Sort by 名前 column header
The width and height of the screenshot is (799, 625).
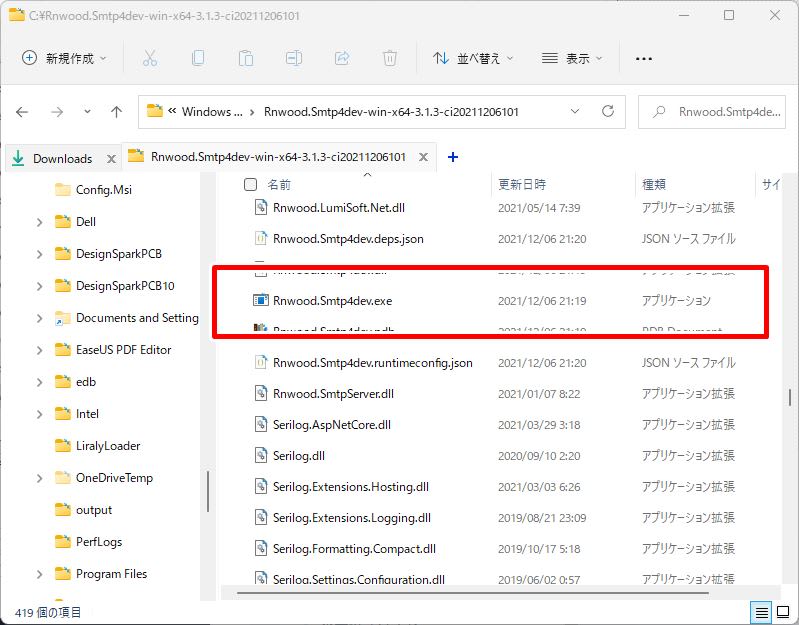pyautogui.click(x=279, y=184)
